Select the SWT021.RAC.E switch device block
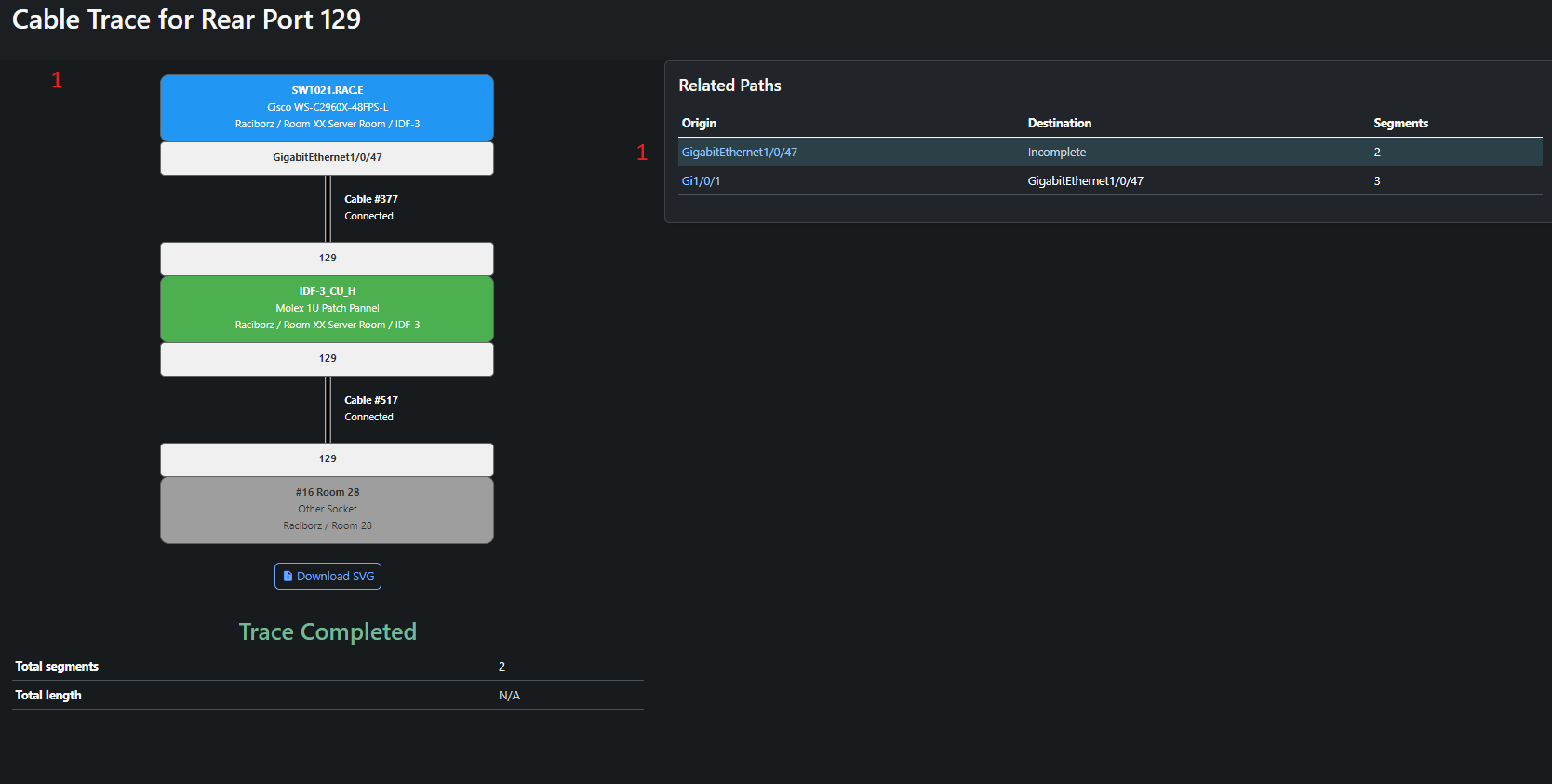Screen dimensions: 1552x784 [327, 108]
